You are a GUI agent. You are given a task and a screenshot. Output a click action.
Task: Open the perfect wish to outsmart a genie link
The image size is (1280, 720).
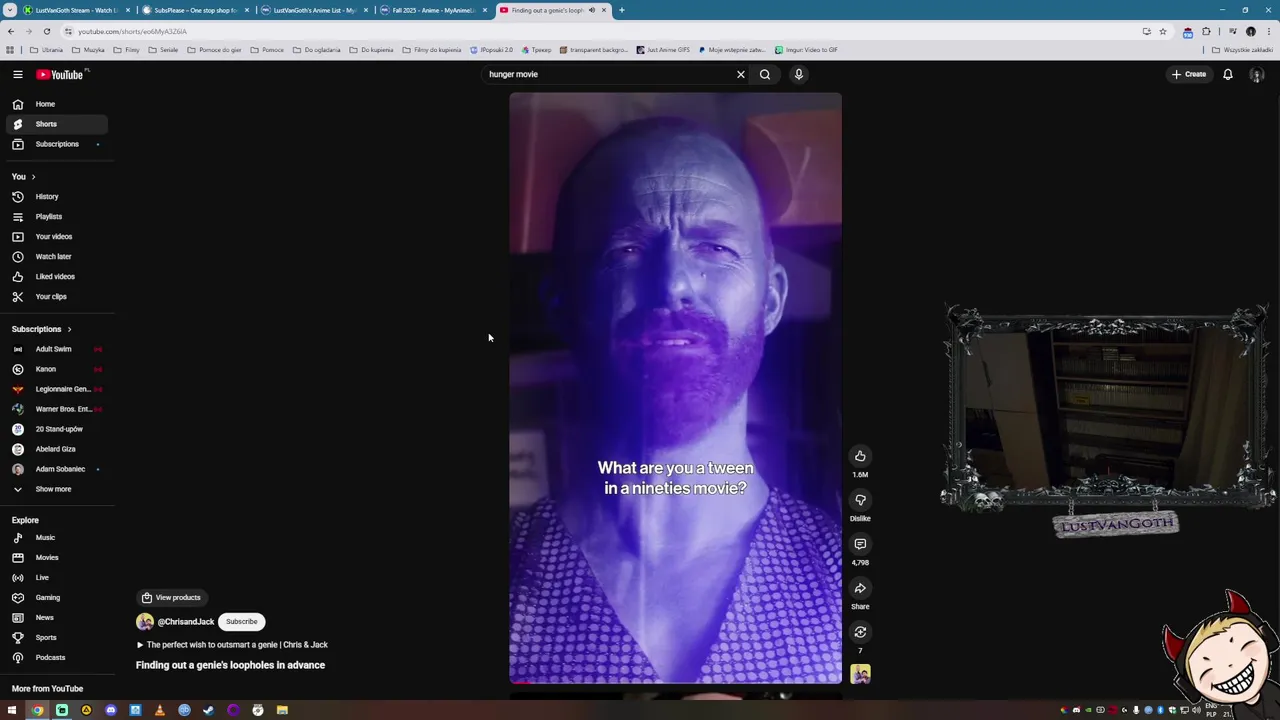coord(232,645)
